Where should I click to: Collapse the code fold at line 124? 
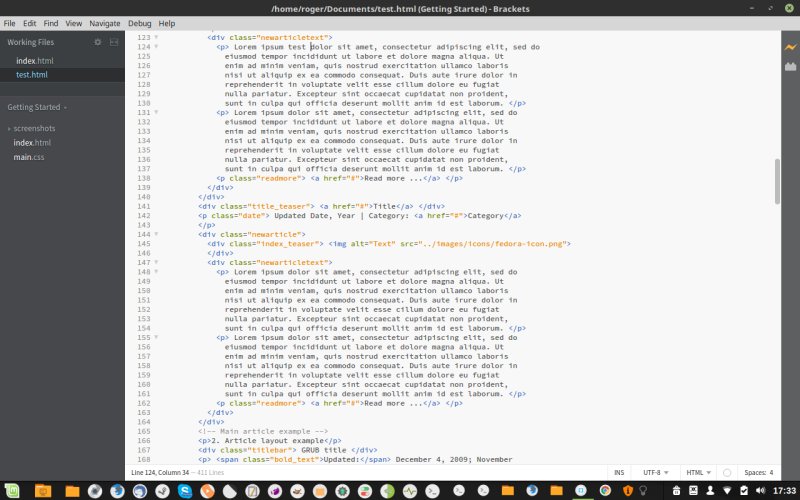point(156,47)
